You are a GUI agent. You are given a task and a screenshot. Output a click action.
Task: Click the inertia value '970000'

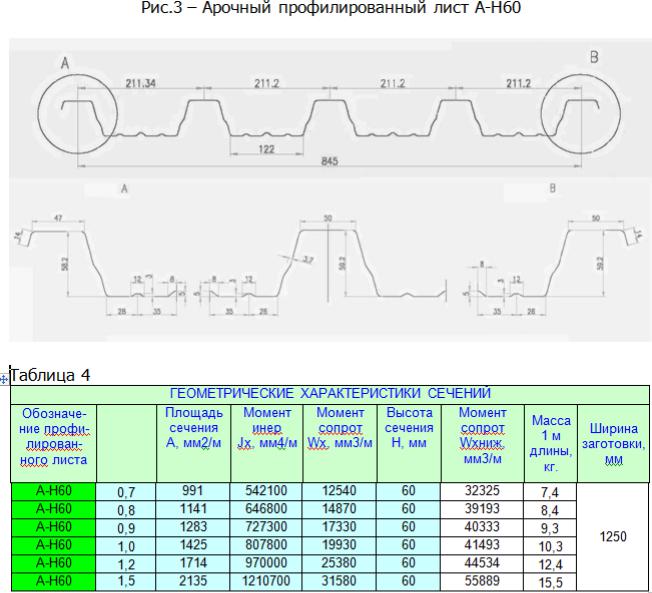pos(266,563)
